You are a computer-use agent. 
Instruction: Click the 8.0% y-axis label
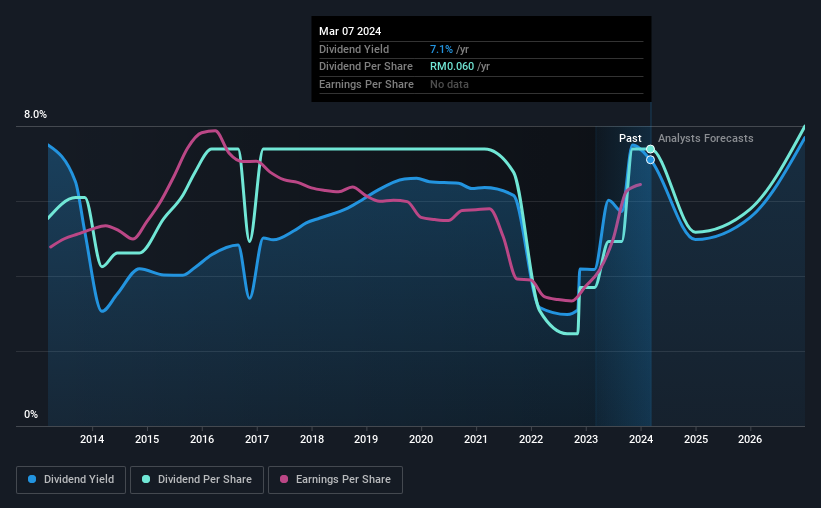tap(35, 114)
